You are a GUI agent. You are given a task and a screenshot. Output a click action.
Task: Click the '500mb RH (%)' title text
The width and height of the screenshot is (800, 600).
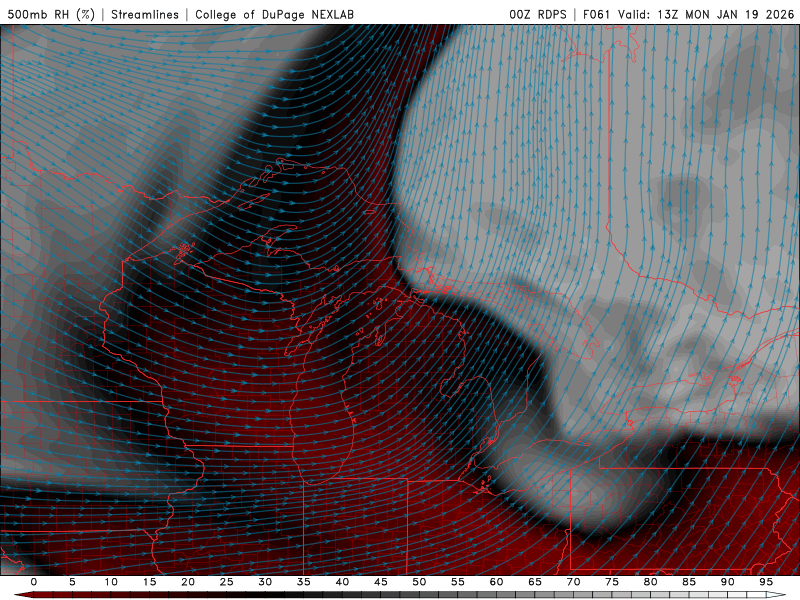[51, 14]
